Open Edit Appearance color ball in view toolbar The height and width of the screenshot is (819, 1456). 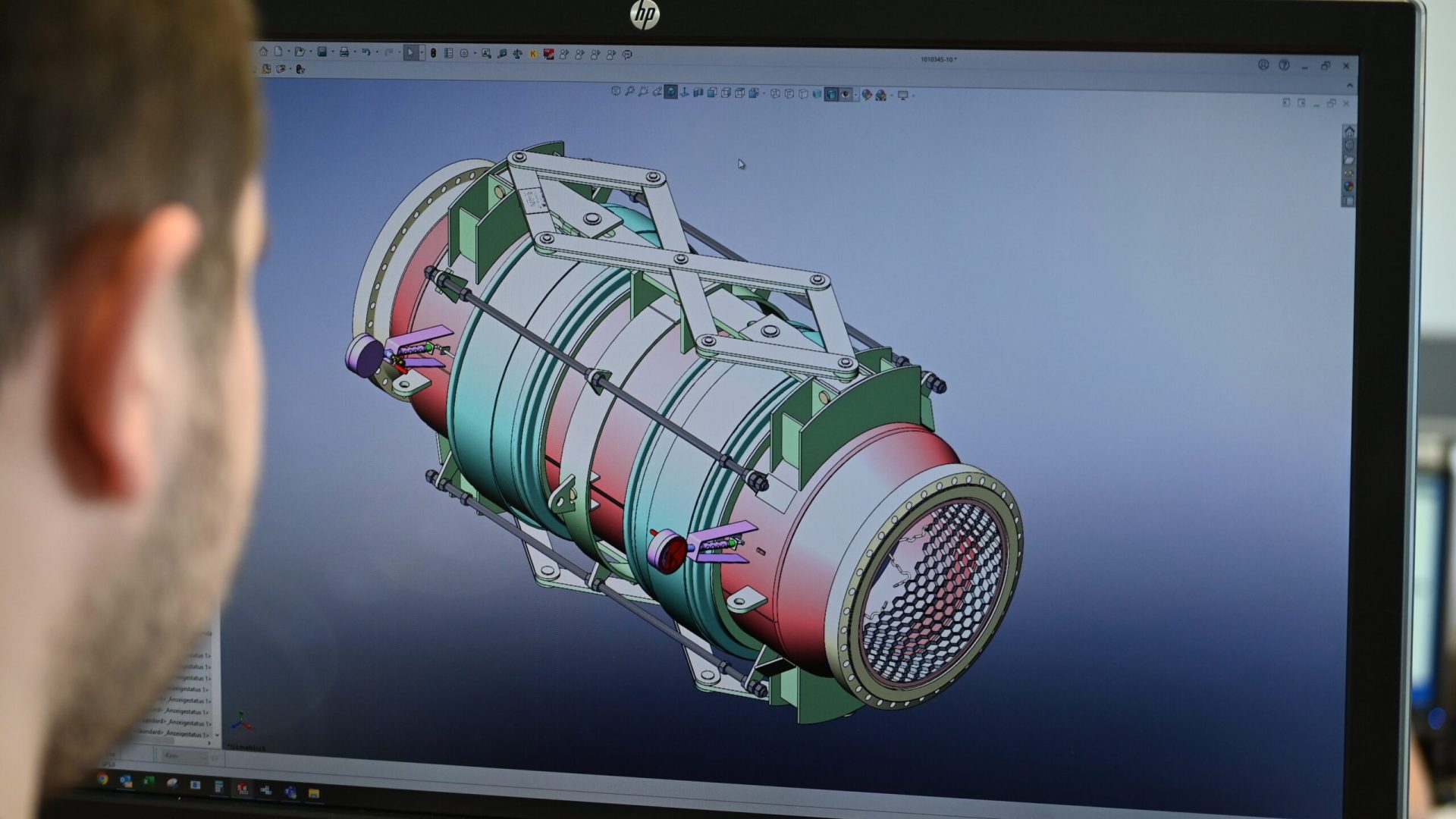pyautogui.click(x=867, y=94)
